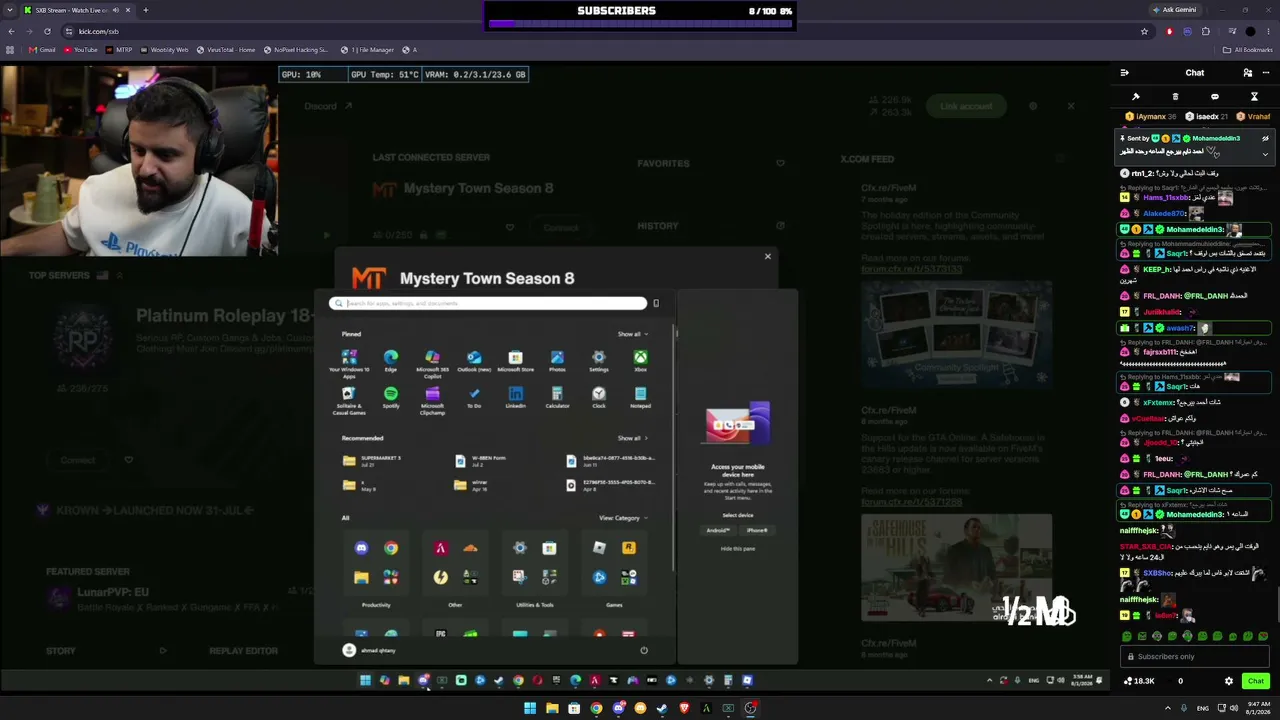Open a new Chrome tab
Viewport: 1280px width, 720px height.
click(145, 10)
